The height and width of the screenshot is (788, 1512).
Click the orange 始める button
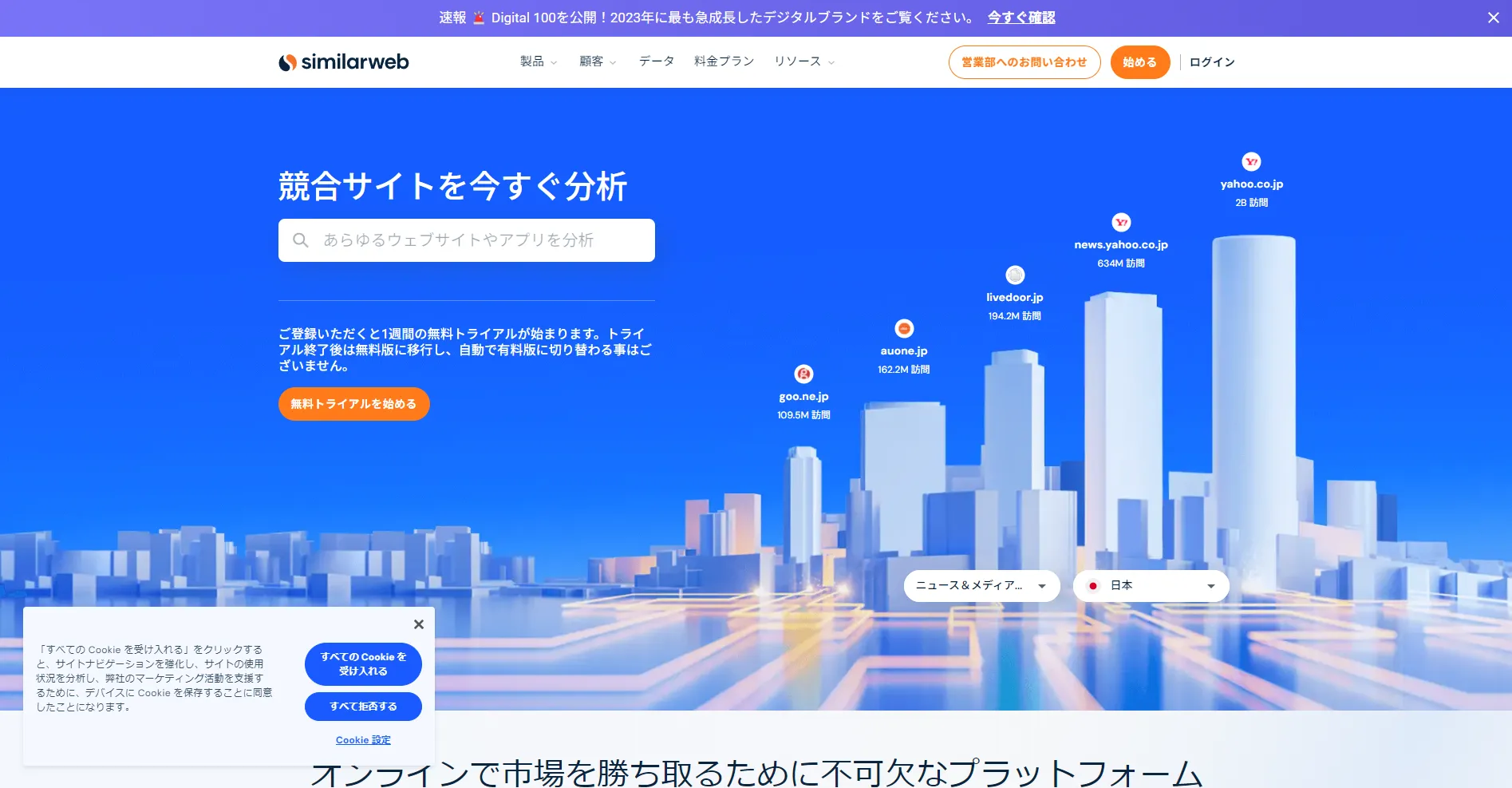coord(1140,62)
